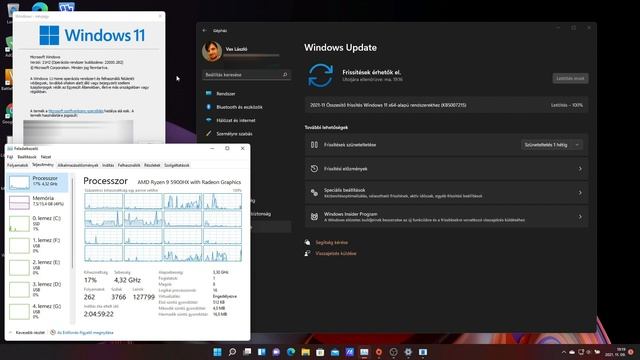This screenshot has height=360, width=640.
Task: Click the feedback icon beside Visszajelzés küldése
Action: [307, 253]
